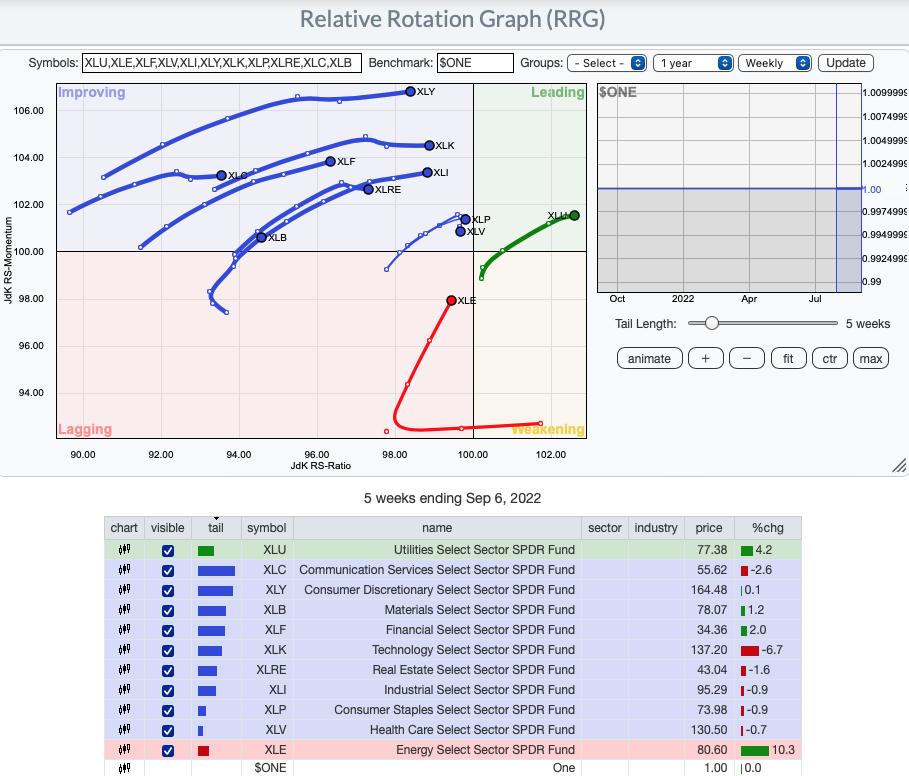
Task: Click the blue tail bar for XLC
Action: coord(216,570)
